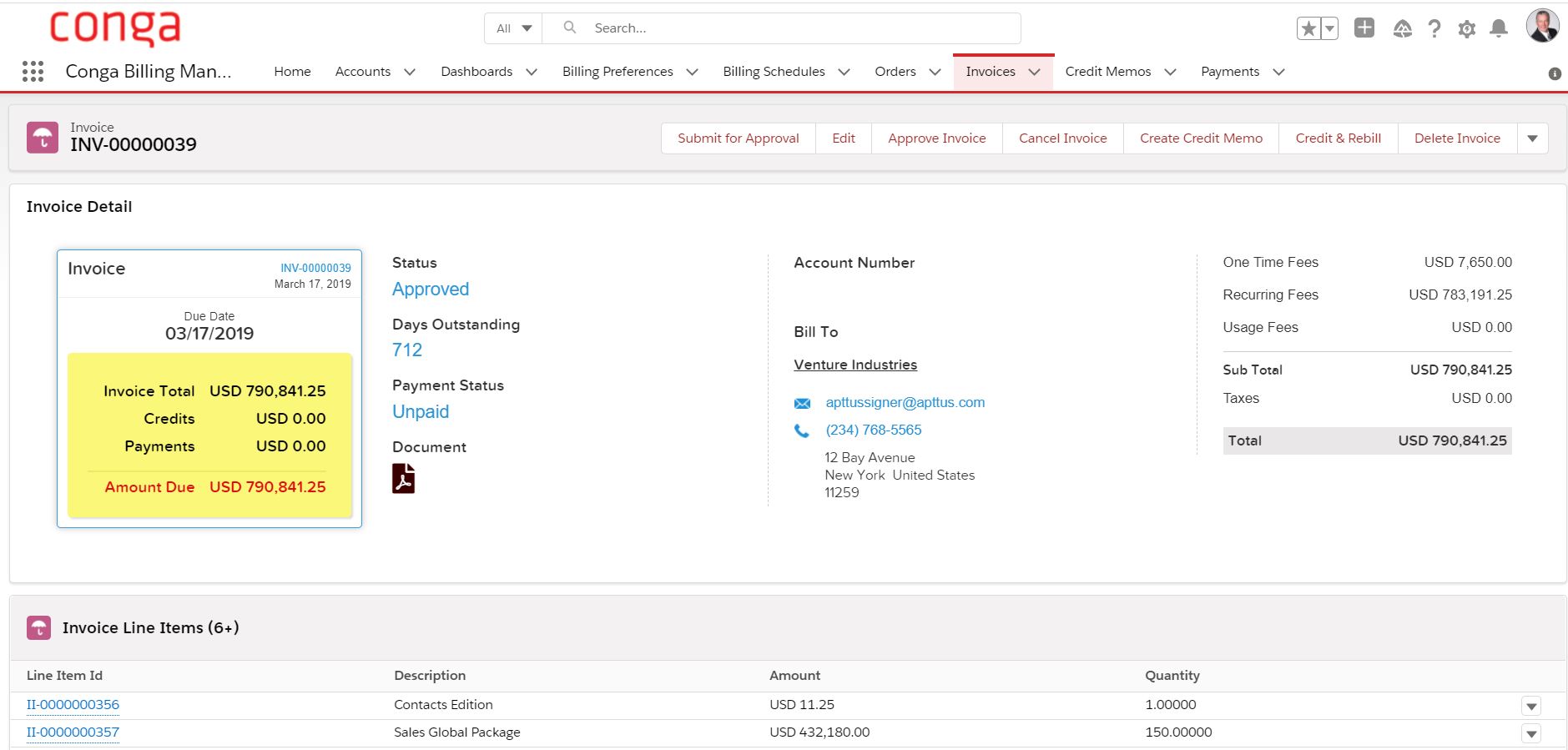Go to the Home tab
This screenshot has height=750, width=1568.
pyautogui.click(x=292, y=72)
